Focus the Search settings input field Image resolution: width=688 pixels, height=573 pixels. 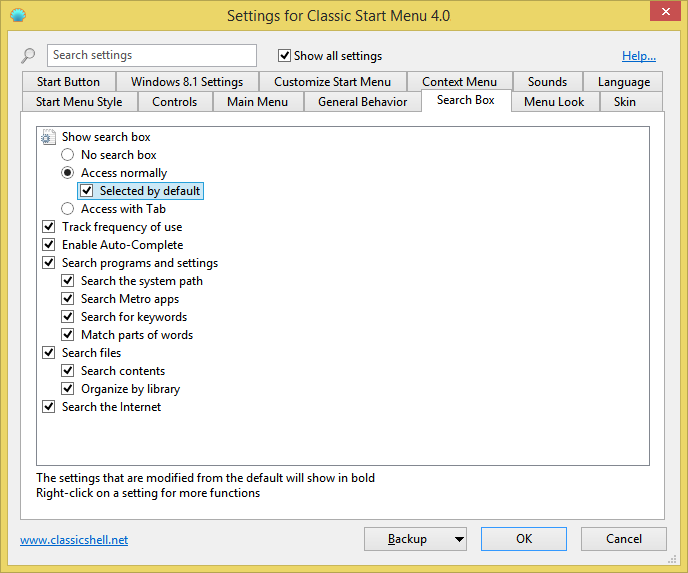152,55
